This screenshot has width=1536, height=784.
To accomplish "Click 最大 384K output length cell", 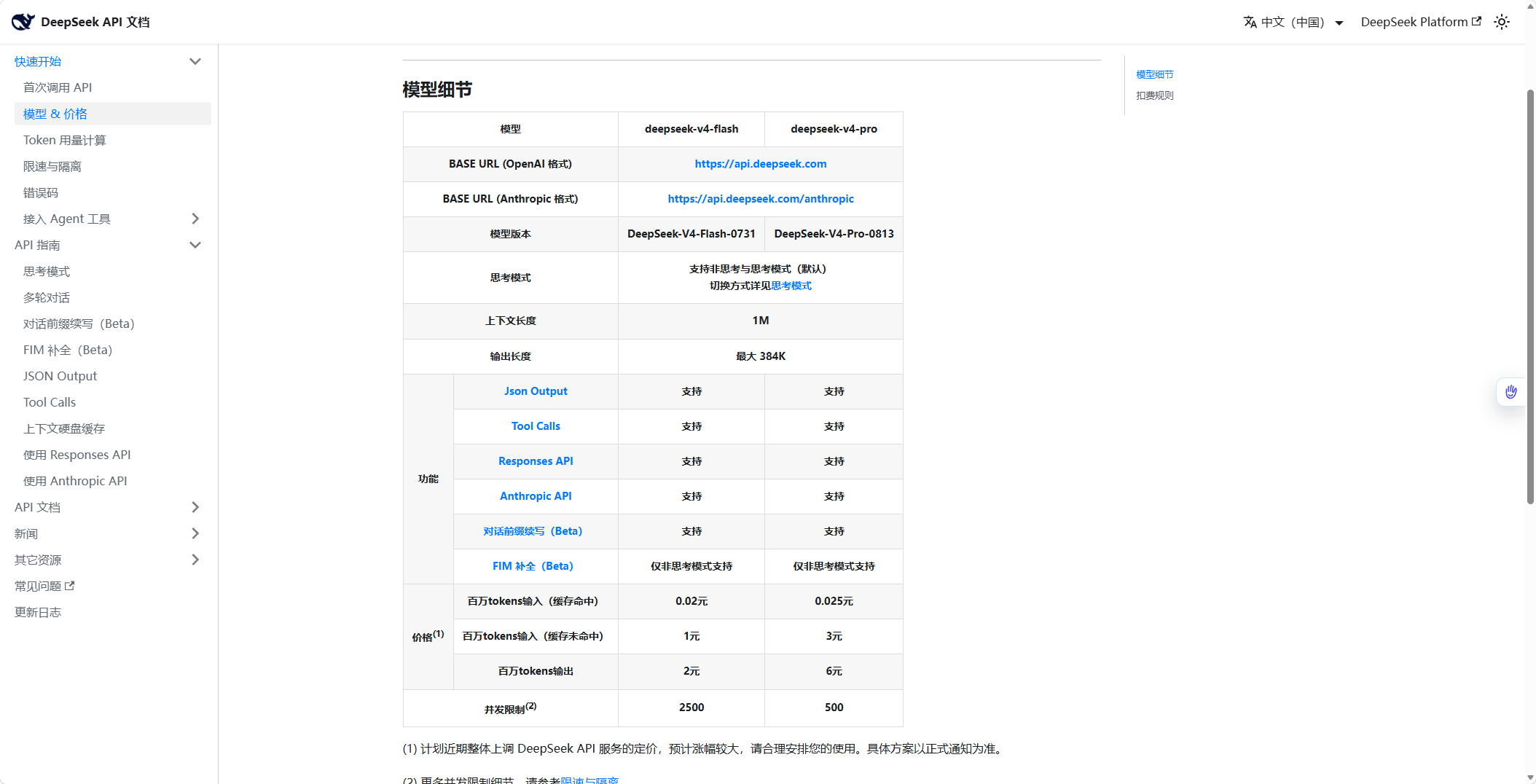I will tap(761, 356).
